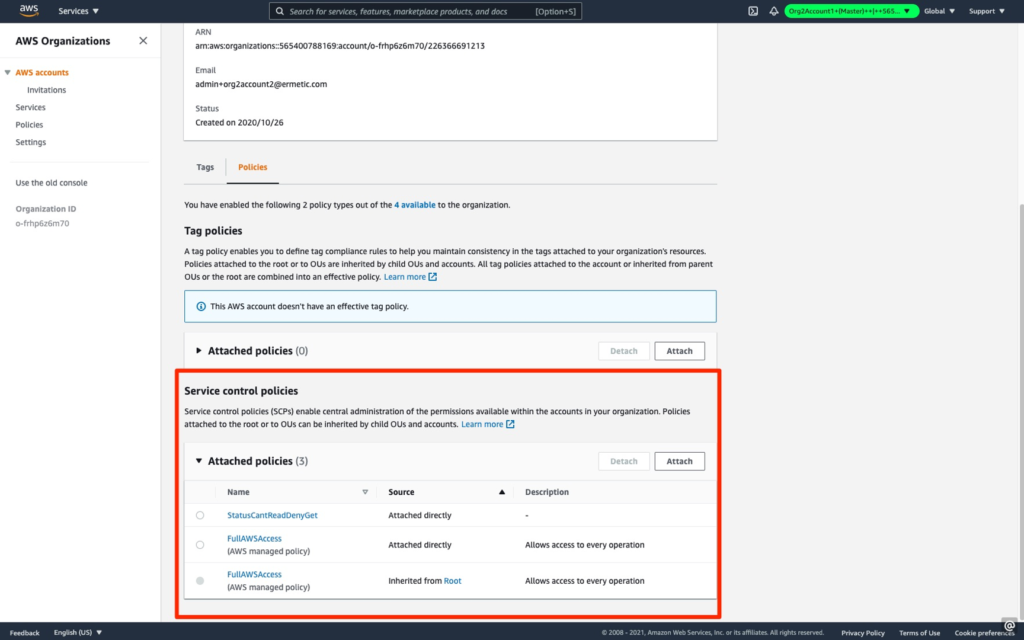Switch to the Policies tab

(253, 167)
